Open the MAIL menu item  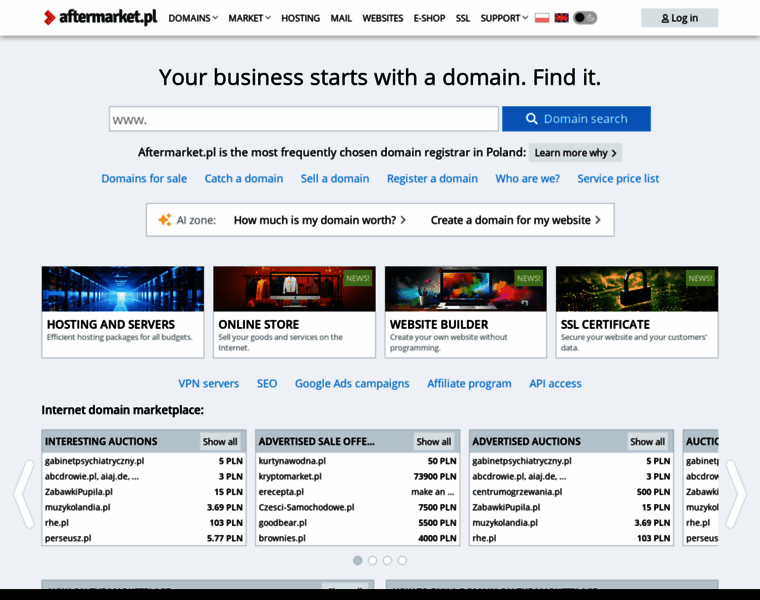(x=341, y=18)
